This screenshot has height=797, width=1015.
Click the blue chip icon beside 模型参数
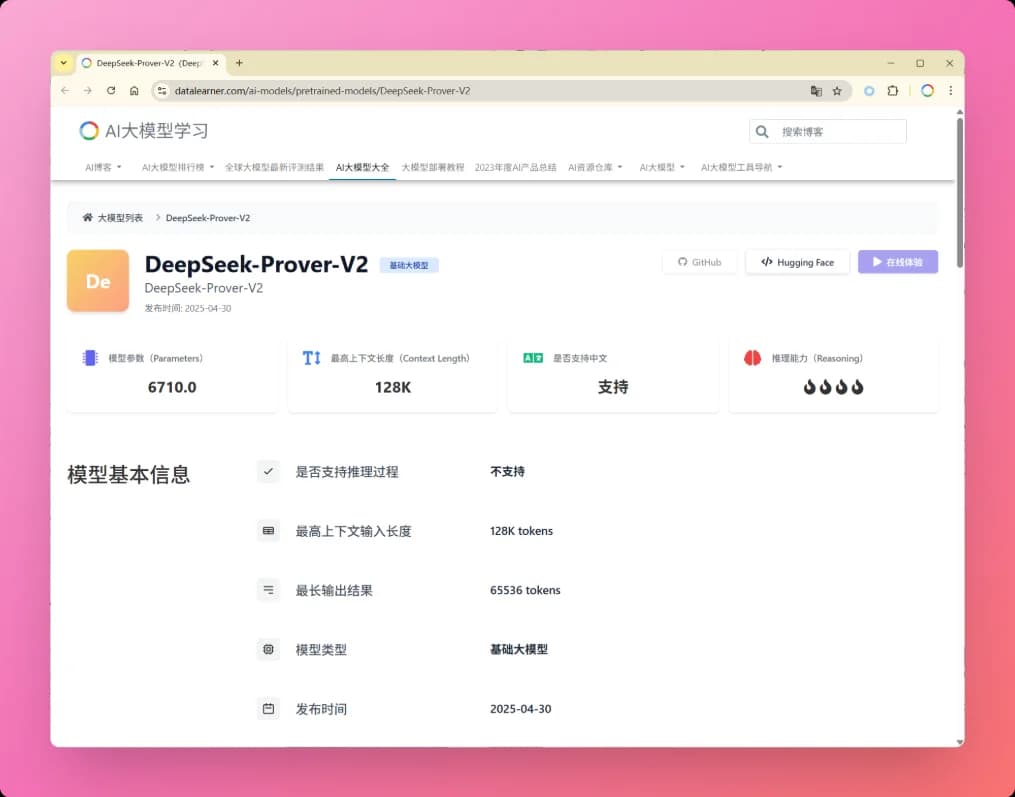(86, 357)
